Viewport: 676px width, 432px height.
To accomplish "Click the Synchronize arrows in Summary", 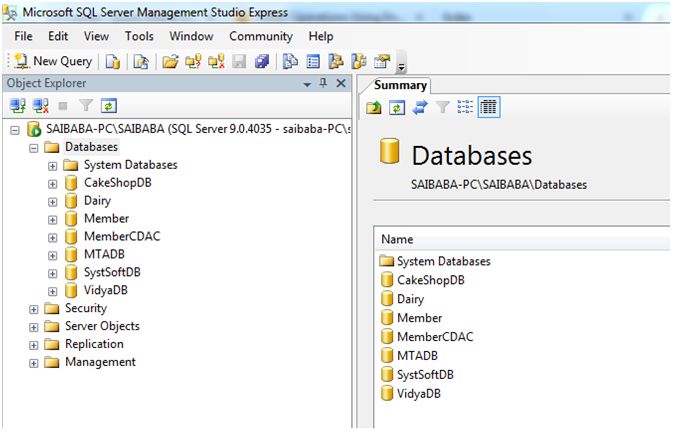I will [420, 107].
